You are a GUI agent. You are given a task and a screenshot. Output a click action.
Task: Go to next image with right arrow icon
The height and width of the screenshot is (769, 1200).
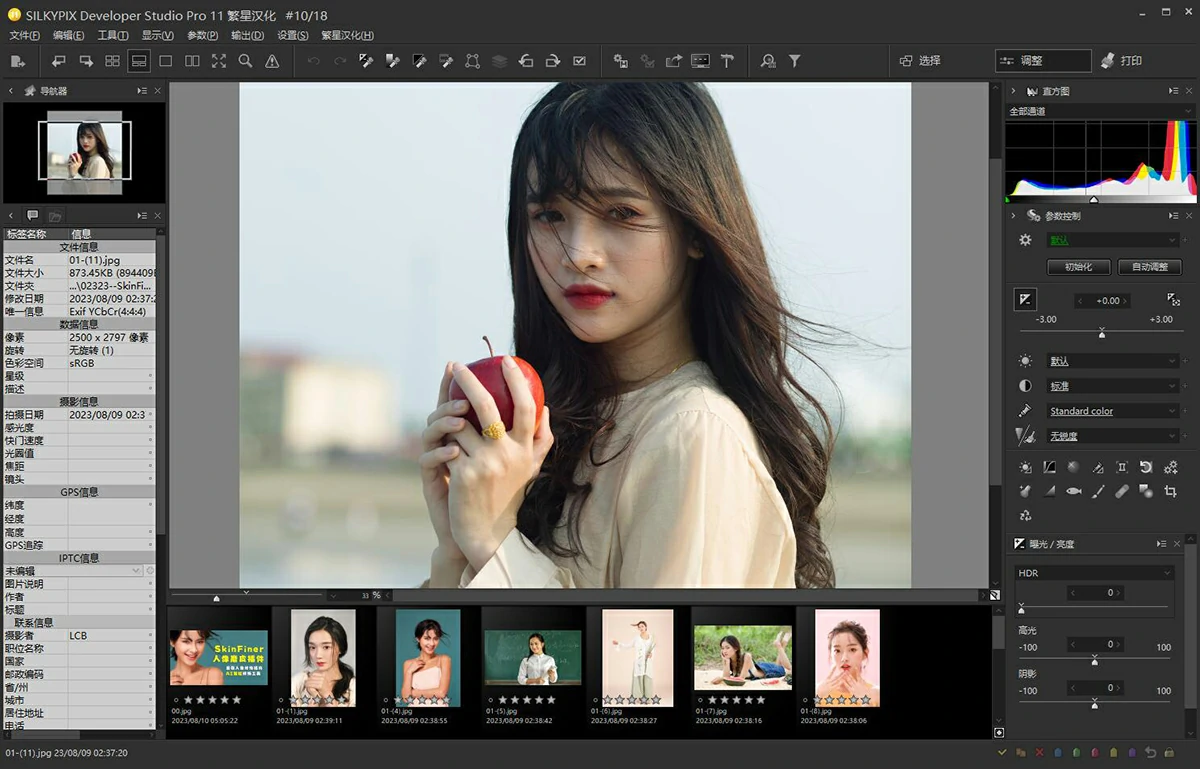pos(86,61)
